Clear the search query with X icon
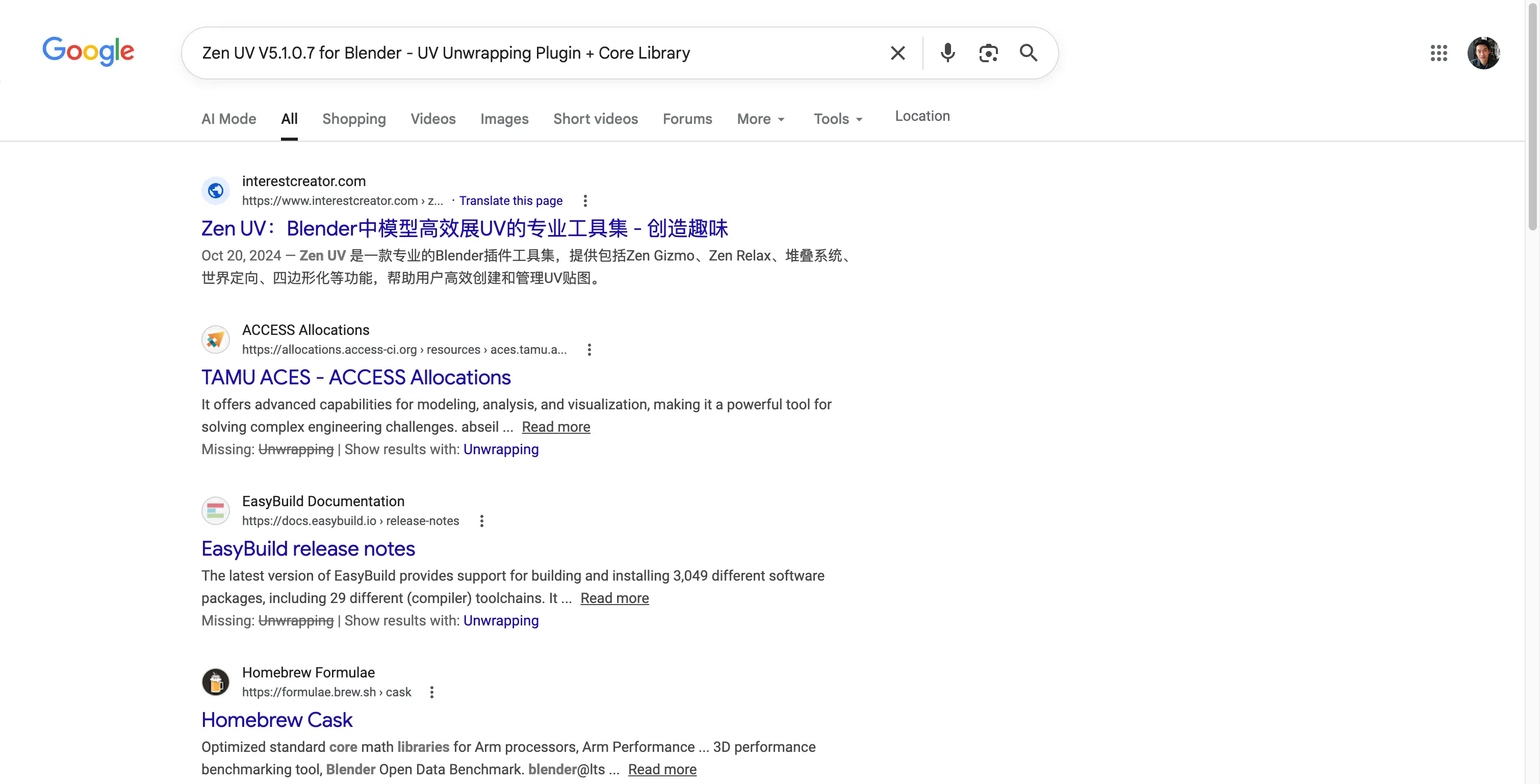Screen dimensions: 1540x784 897,53
